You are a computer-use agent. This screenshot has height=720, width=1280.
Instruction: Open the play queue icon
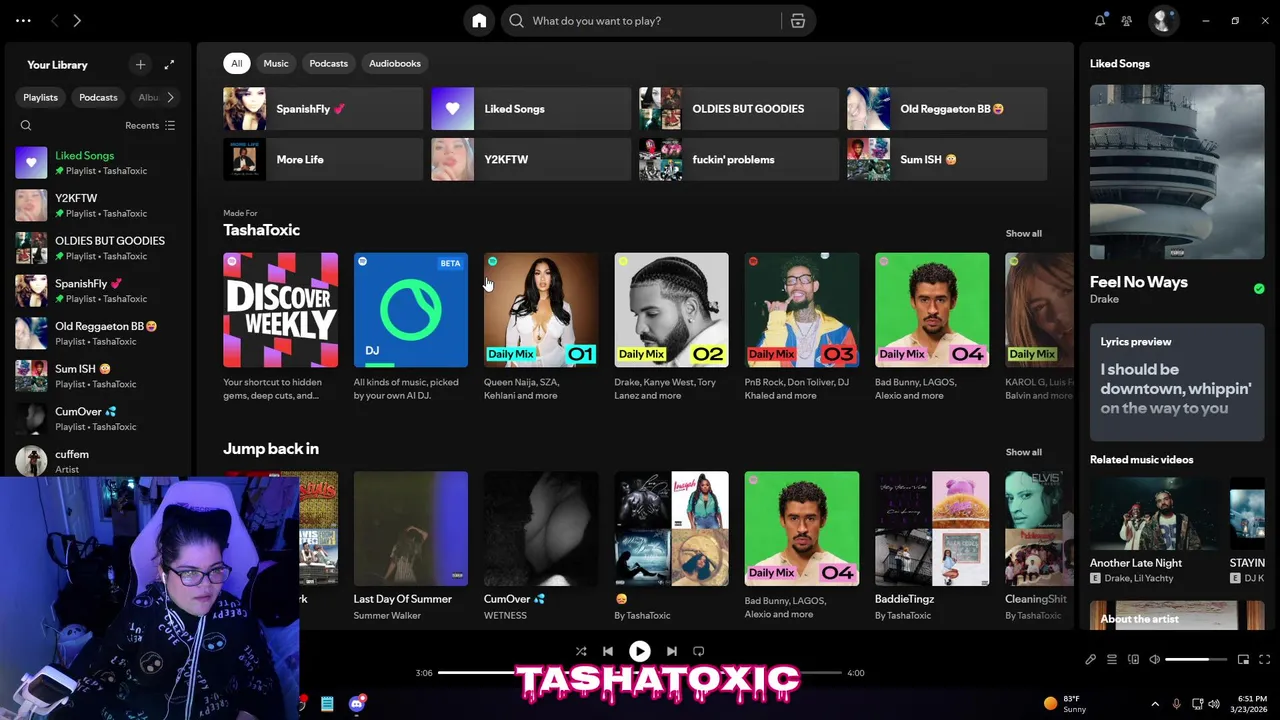(x=1112, y=660)
